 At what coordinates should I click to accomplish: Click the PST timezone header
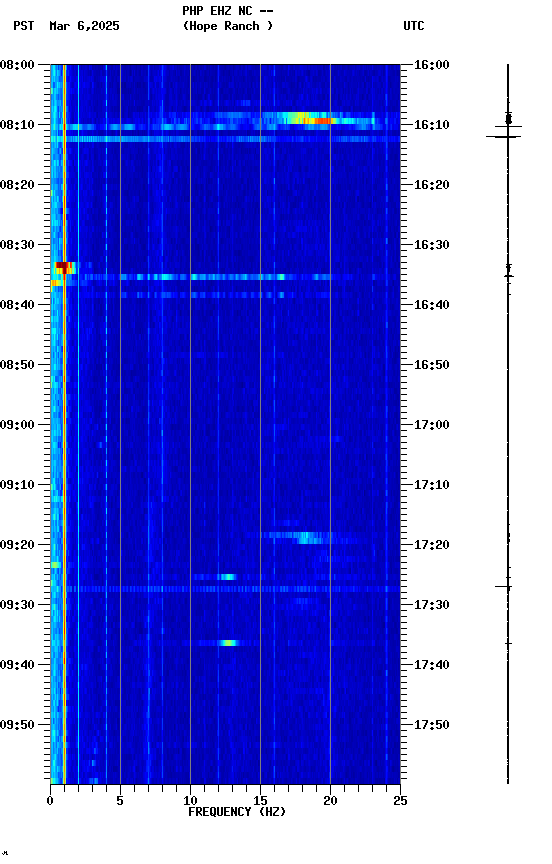(x=24, y=26)
